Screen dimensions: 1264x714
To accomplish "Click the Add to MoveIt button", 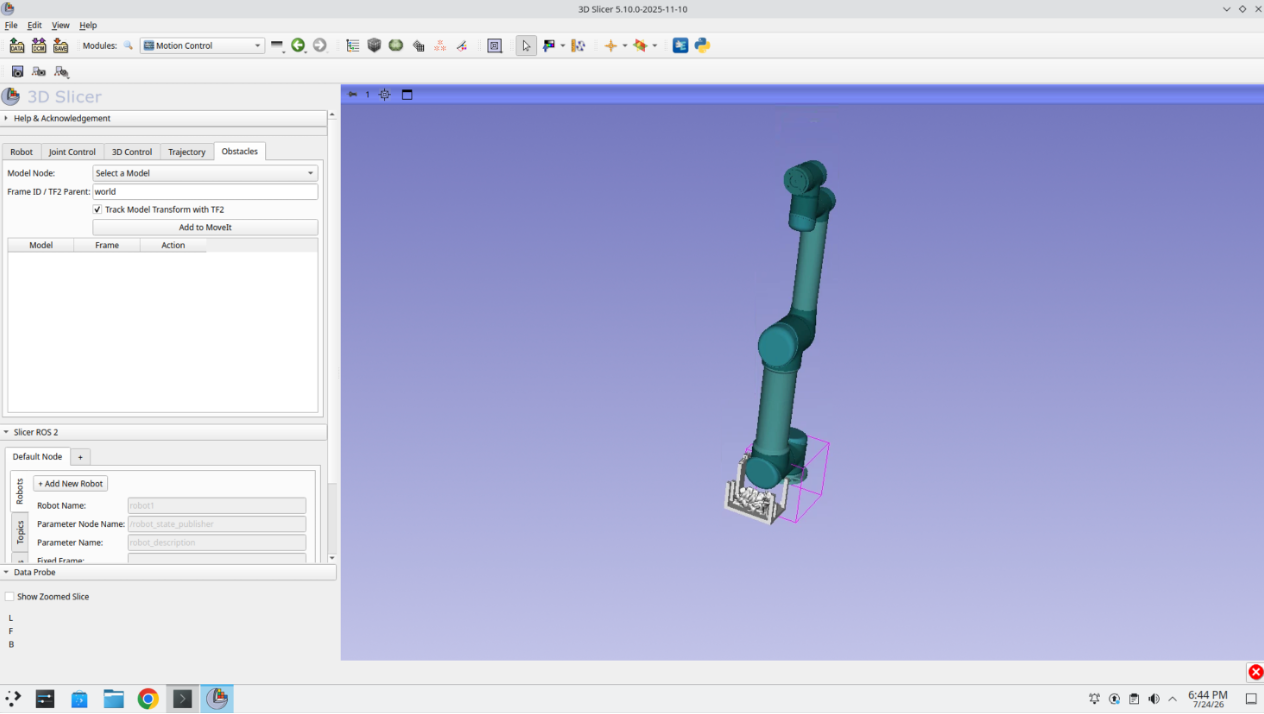I will tap(205, 227).
